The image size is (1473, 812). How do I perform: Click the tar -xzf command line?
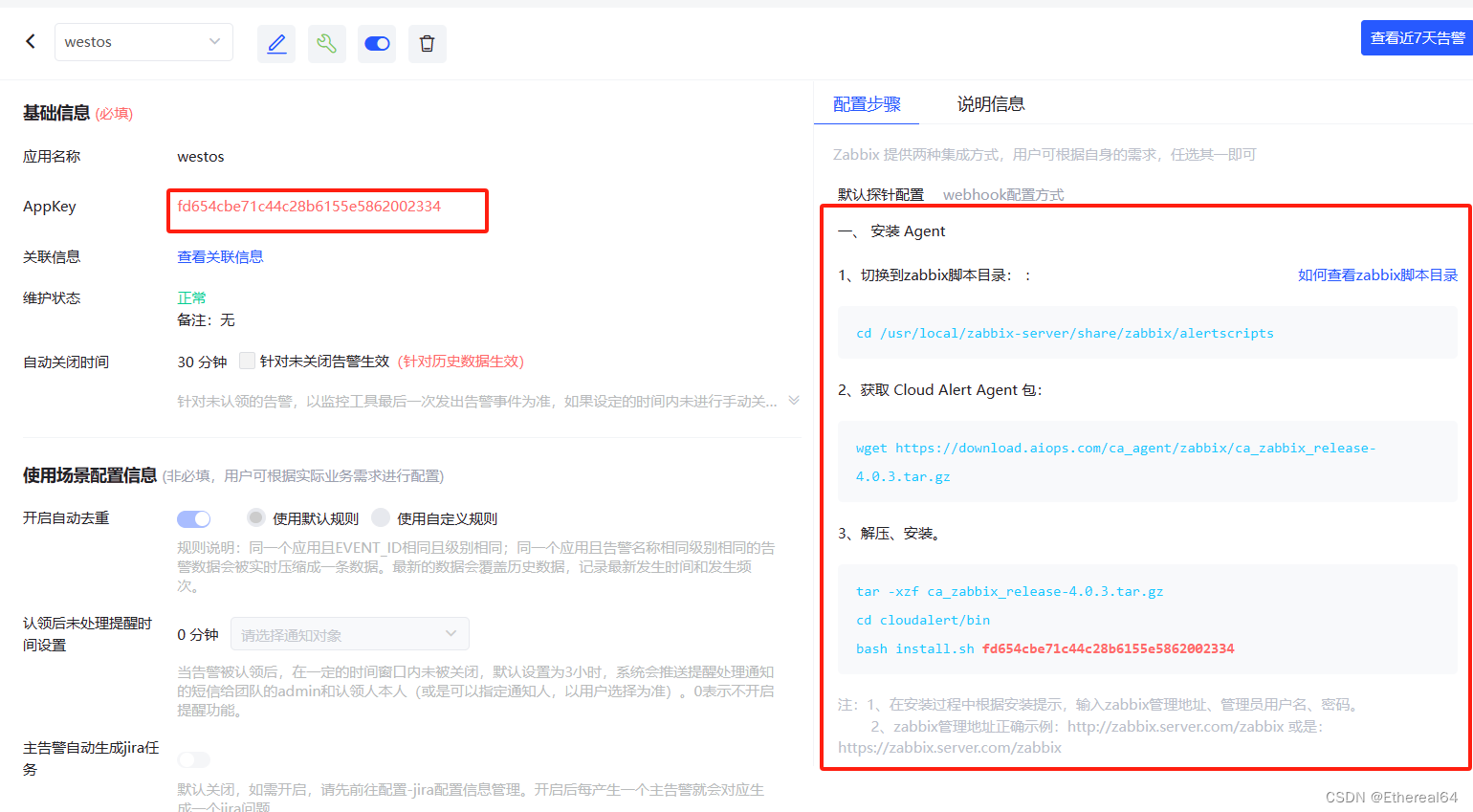click(1009, 591)
